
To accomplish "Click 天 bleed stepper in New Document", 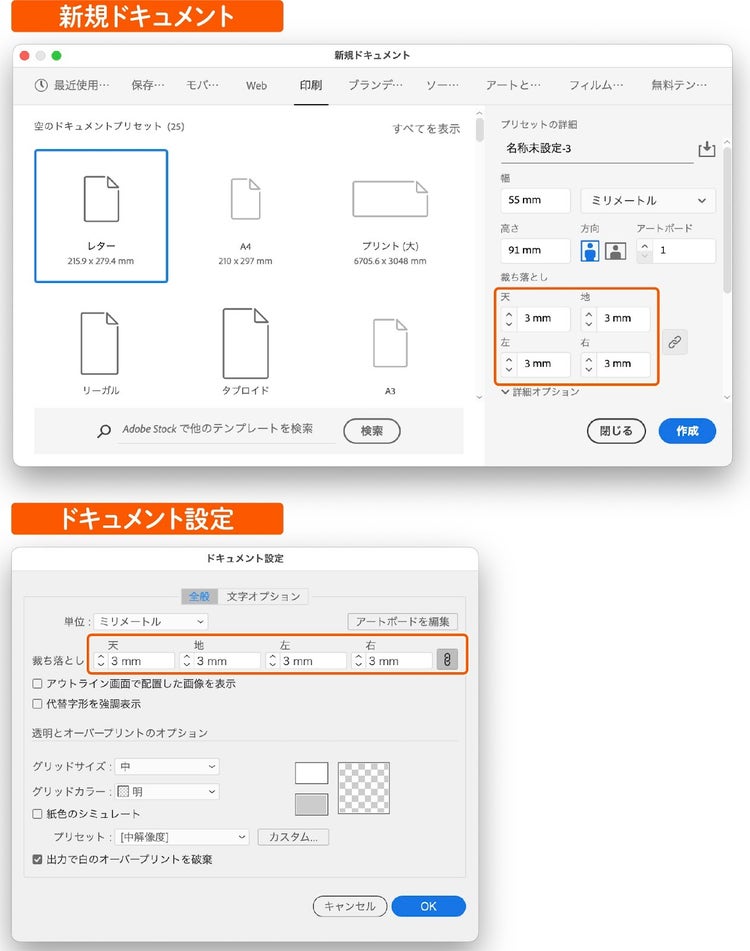I will (x=509, y=318).
